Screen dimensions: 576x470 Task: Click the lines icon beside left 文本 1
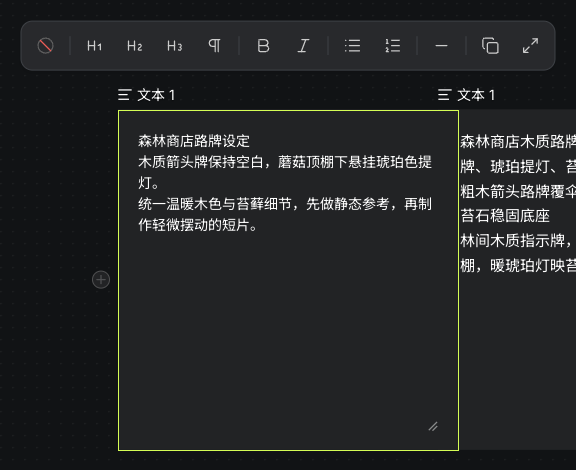tap(125, 95)
